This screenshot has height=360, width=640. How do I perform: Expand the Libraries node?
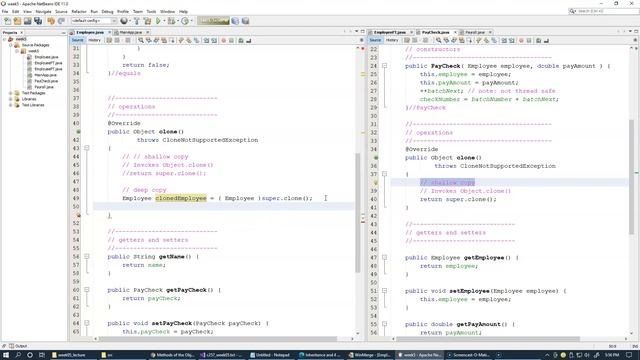[11, 99]
